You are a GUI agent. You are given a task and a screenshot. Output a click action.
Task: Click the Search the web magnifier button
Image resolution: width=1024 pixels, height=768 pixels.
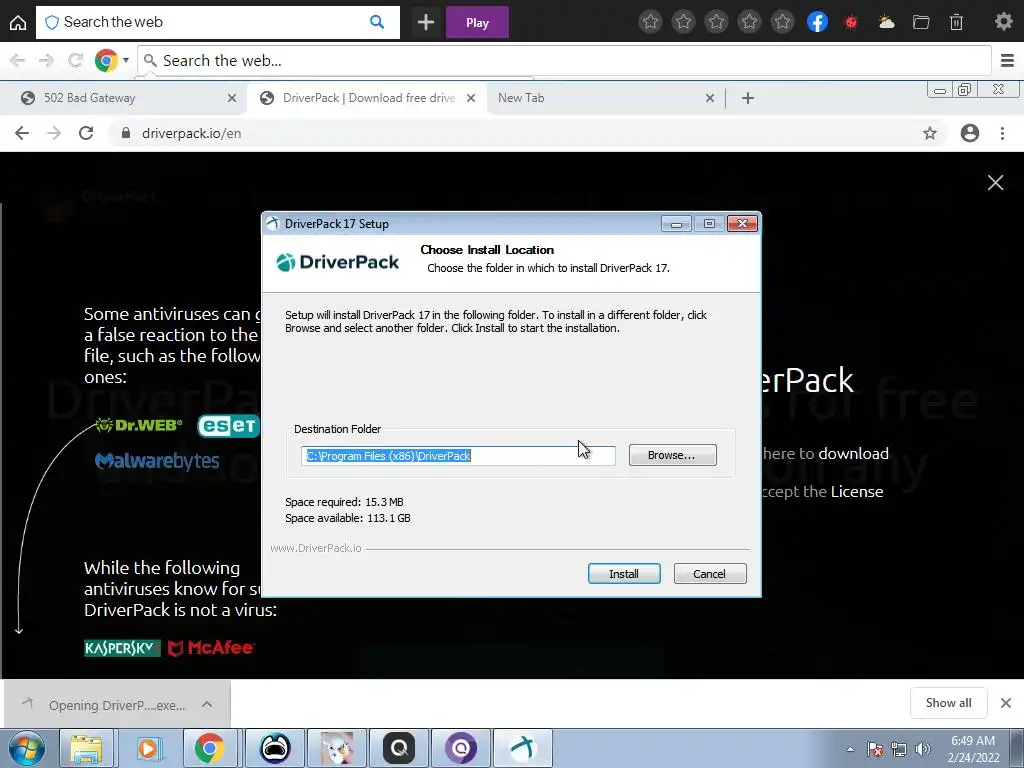377,22
